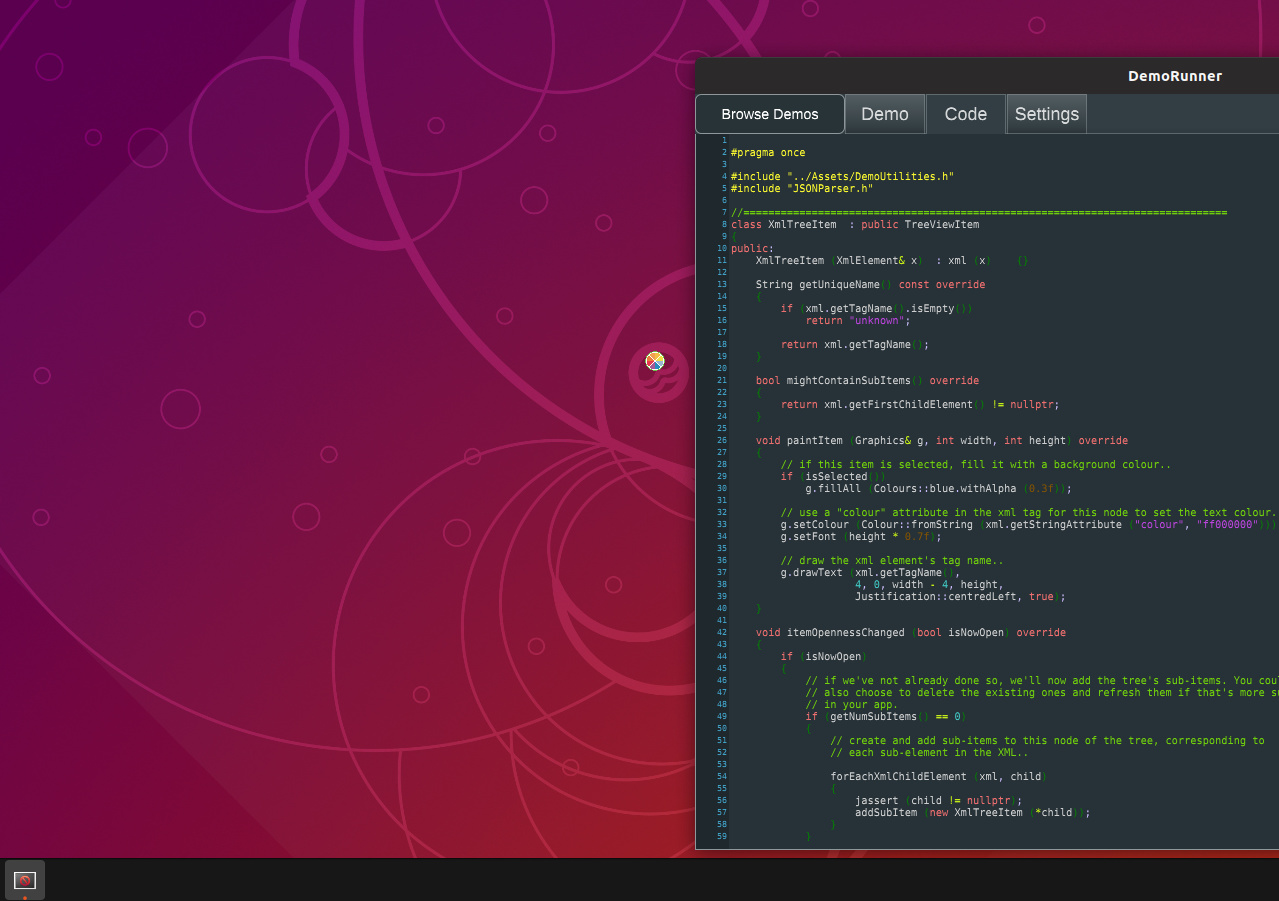Click the "#pragma once" code line
This screenshot has height=901, width=1279.
pyautogui.click(x=768, y=152)
